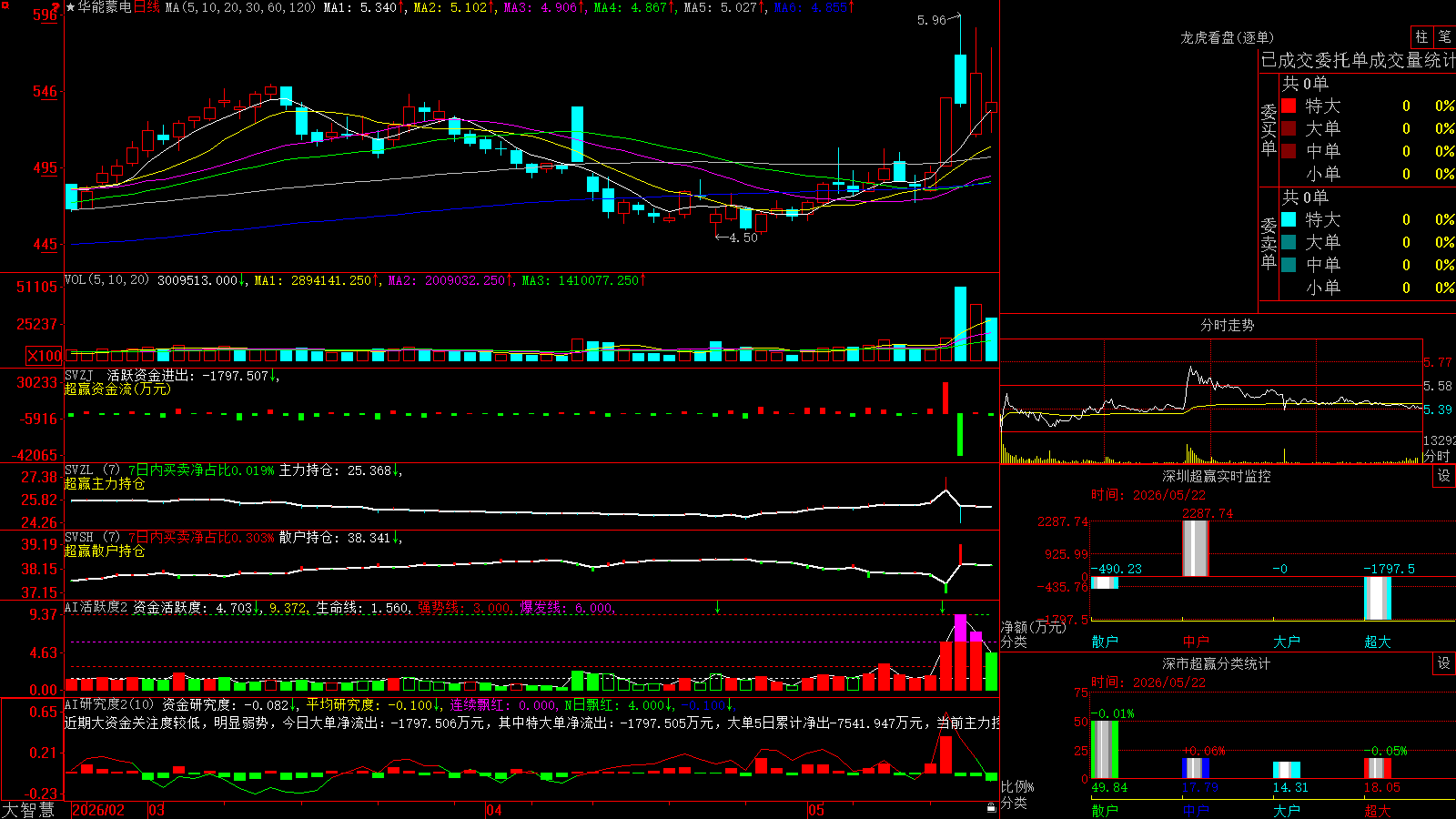Viewport: 1456px width, 819px height.
Task: Switch to 笔 tick view in 龙虎看盘
Action: click(x=1445, y=36)
